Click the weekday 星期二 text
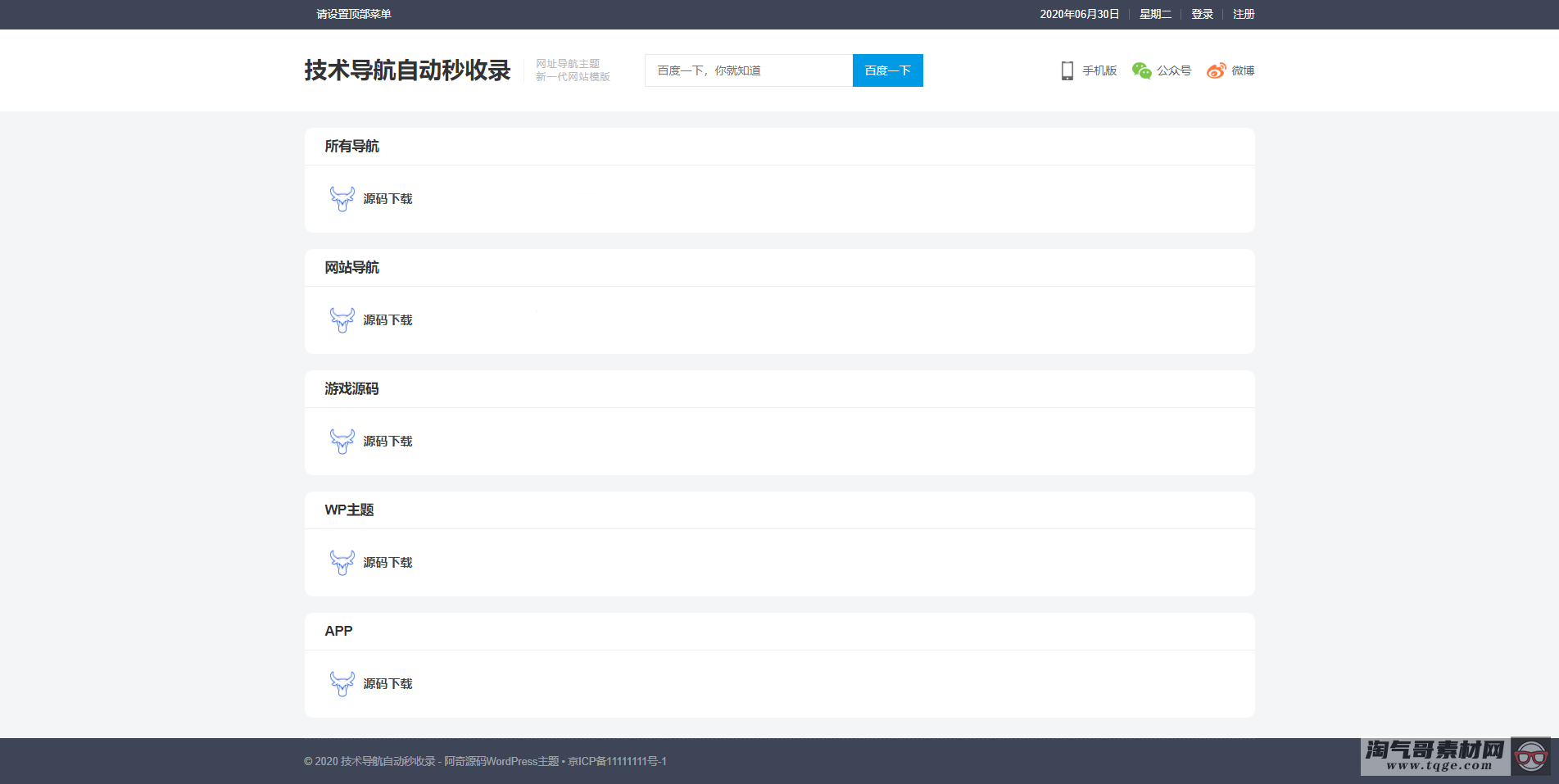 click(x=1155, y=14)
